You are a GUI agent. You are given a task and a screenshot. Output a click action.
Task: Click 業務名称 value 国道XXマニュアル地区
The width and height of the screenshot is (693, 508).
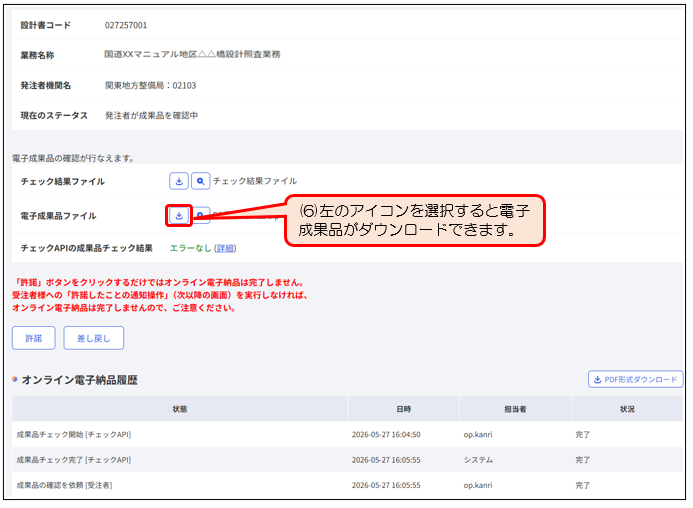pos(192,54)
